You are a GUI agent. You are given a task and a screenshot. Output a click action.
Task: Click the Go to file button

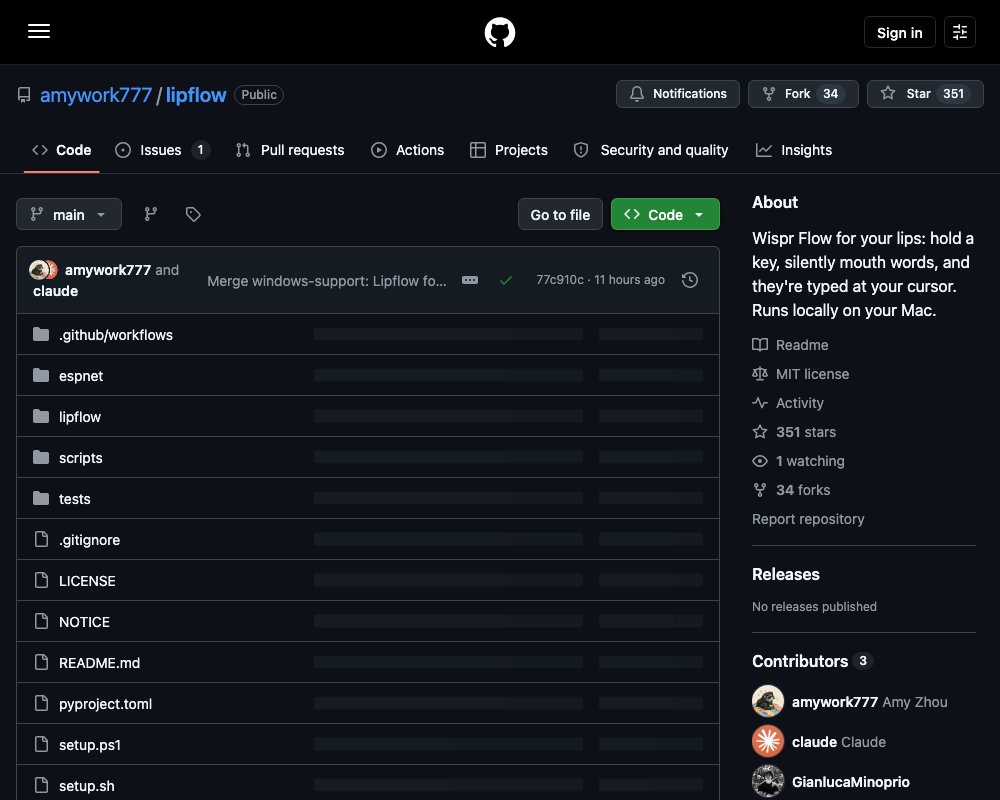(x=560, y=214)
